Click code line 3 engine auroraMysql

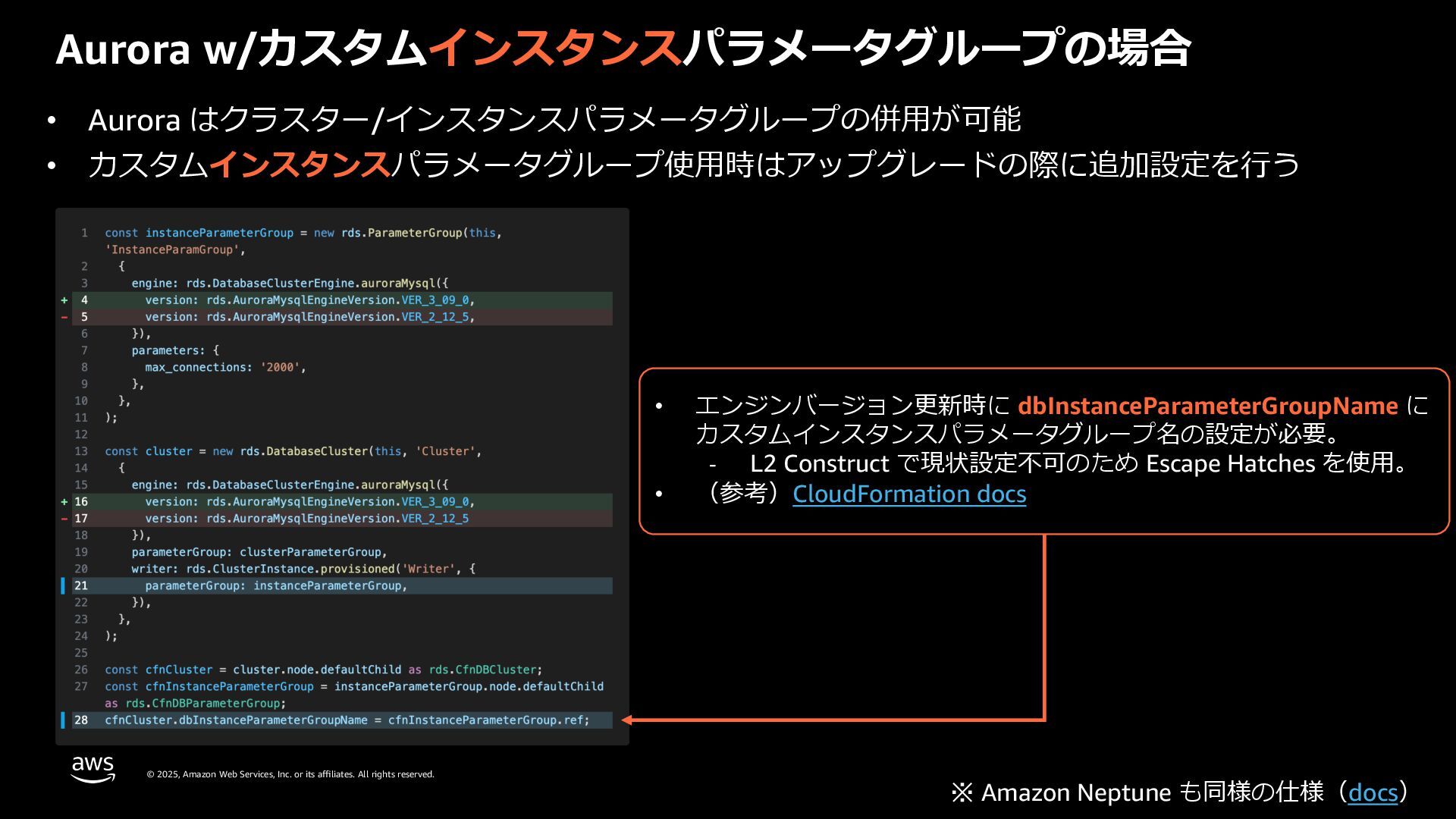[290, 283]
